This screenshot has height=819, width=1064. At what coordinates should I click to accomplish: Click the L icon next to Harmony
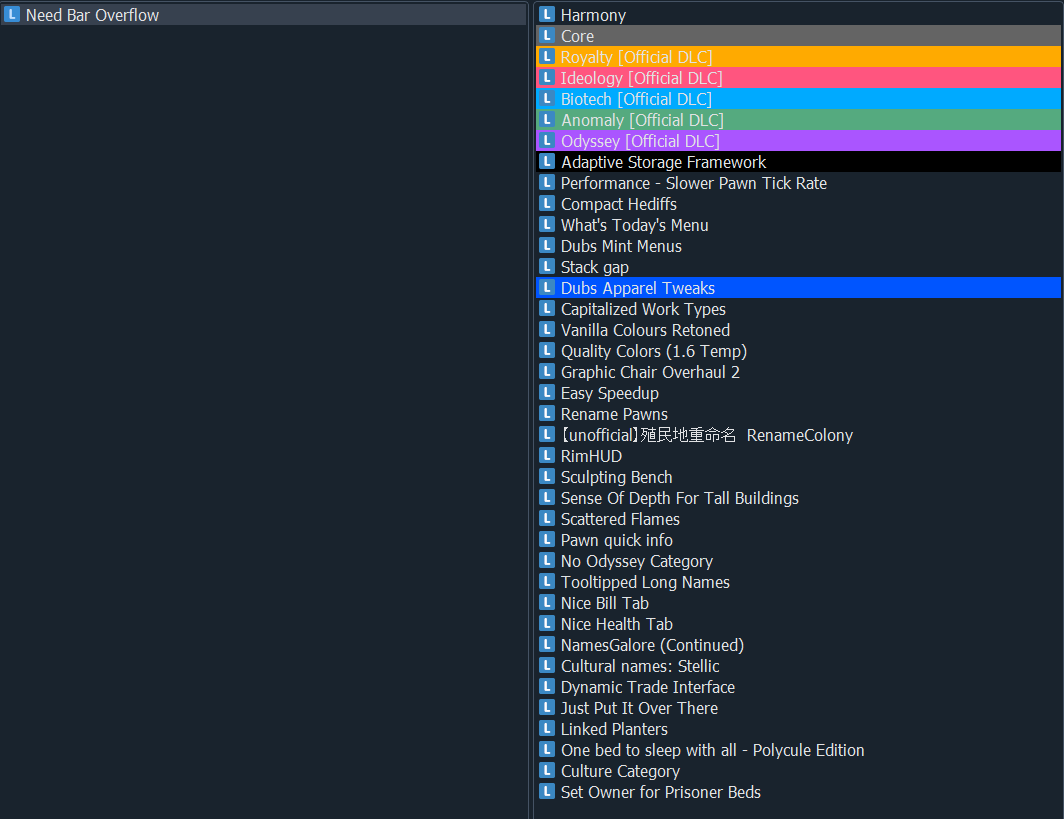547,14
